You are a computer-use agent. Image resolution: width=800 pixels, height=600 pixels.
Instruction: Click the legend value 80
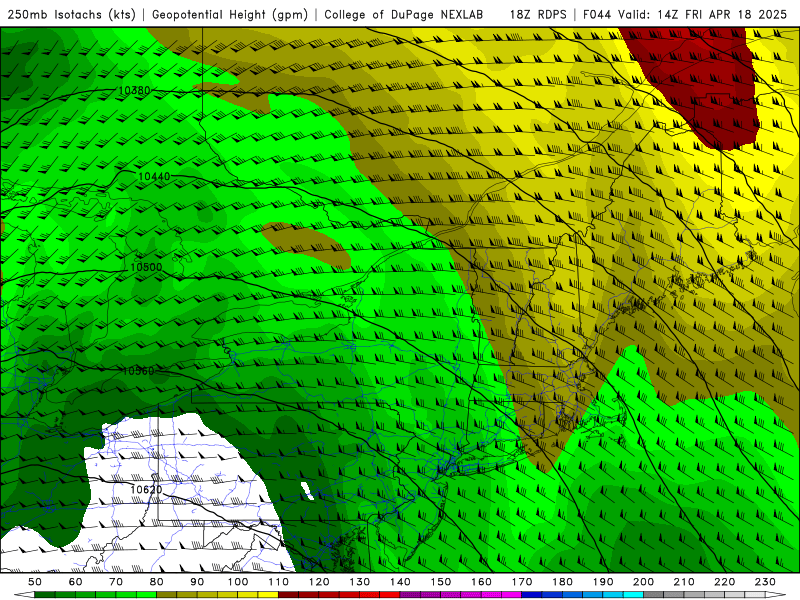click(157, 582)
